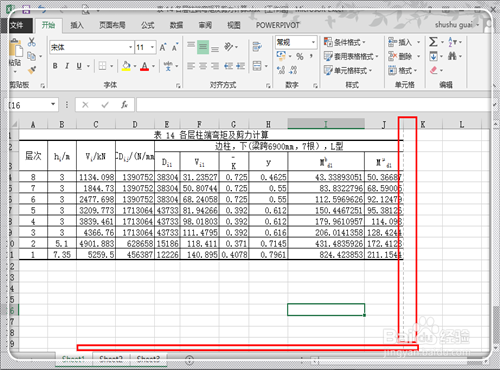The height and width of the screenshot is (370, 500).
Task: Toggle Underline formatting
Action: pyautogui.click(x=79, y=66)
